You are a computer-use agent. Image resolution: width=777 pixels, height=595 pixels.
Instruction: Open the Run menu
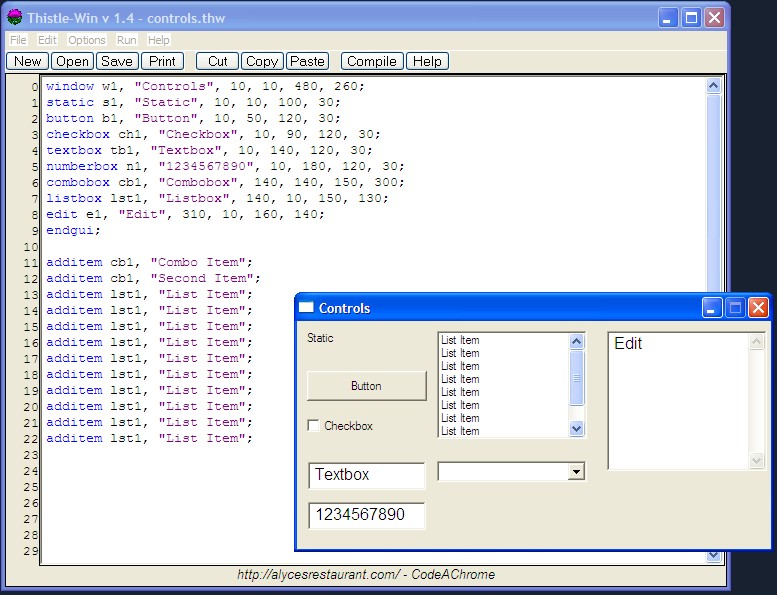tap(126, 40)
